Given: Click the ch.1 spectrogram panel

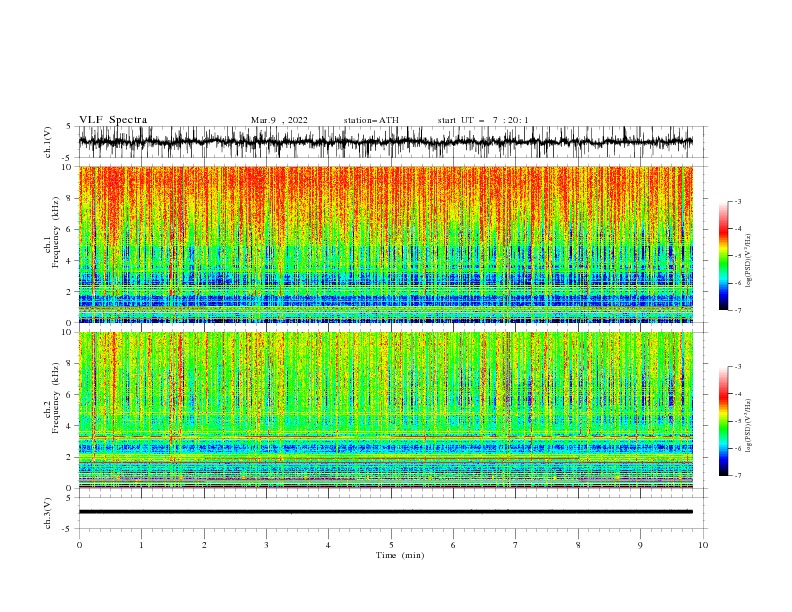Looking at the screenshot, I should (385, 244).
